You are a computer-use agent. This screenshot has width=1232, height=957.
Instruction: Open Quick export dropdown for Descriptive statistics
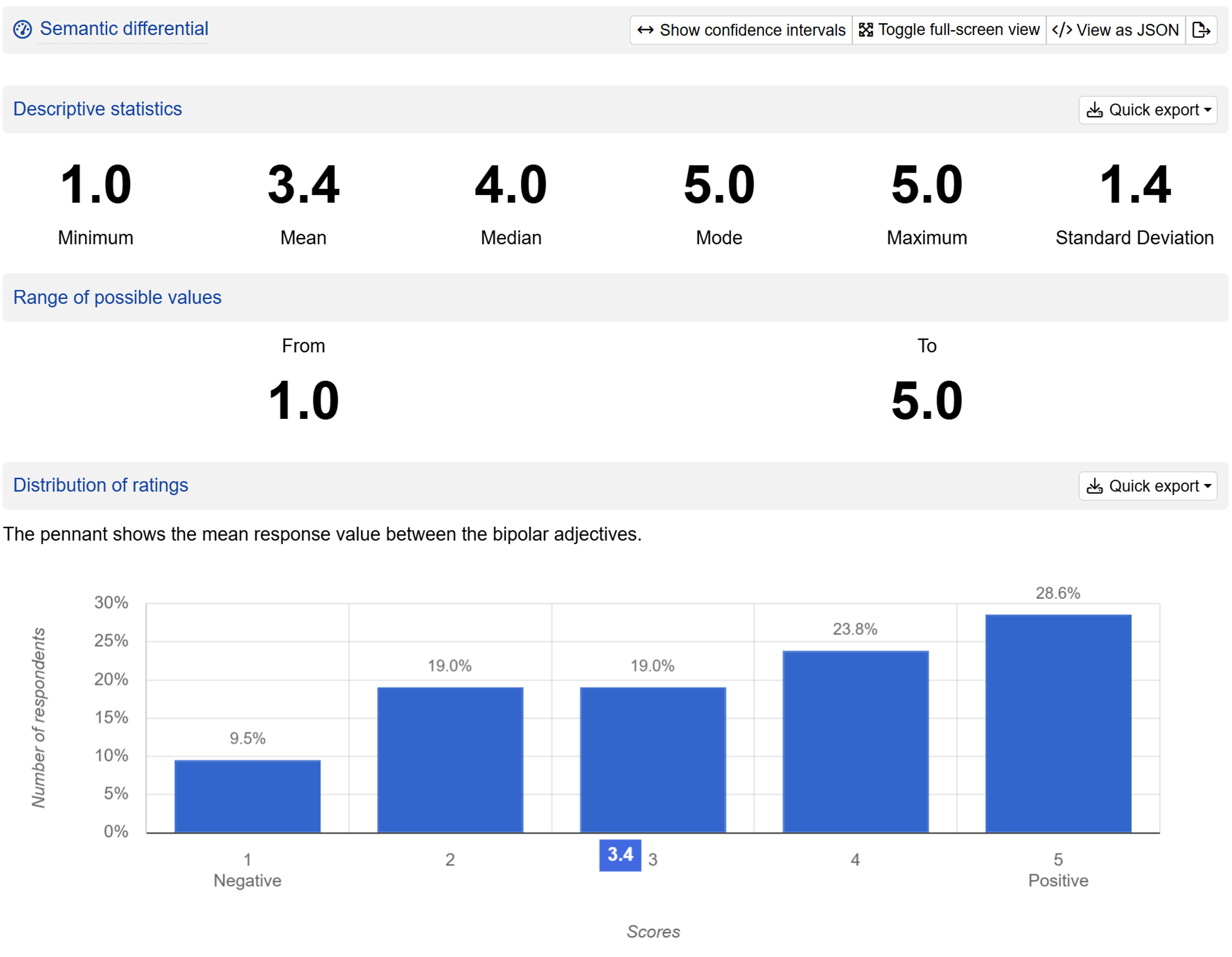tap(1148, 110)
